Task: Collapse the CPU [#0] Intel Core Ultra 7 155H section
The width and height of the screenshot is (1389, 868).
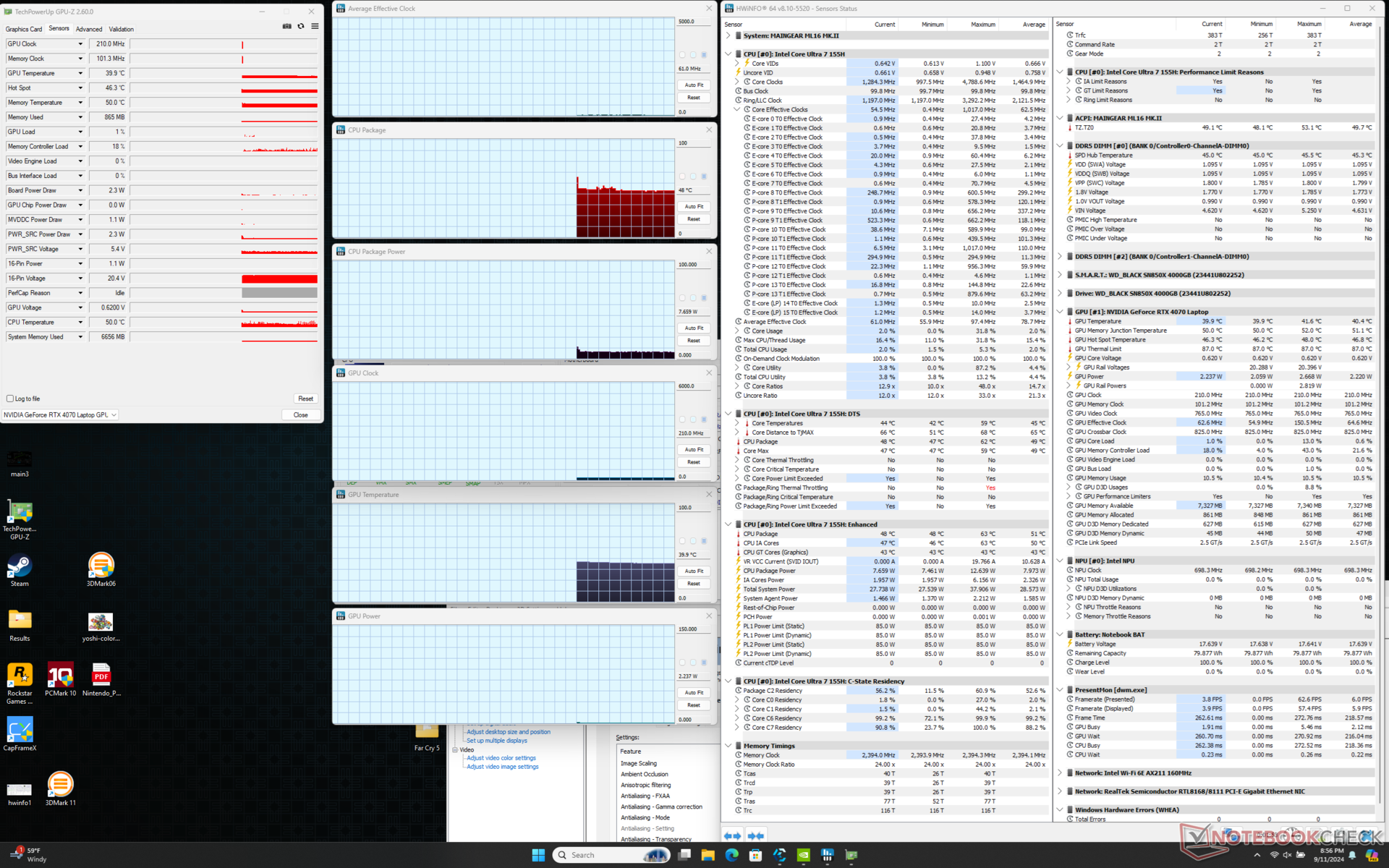Action: (729, 54)
